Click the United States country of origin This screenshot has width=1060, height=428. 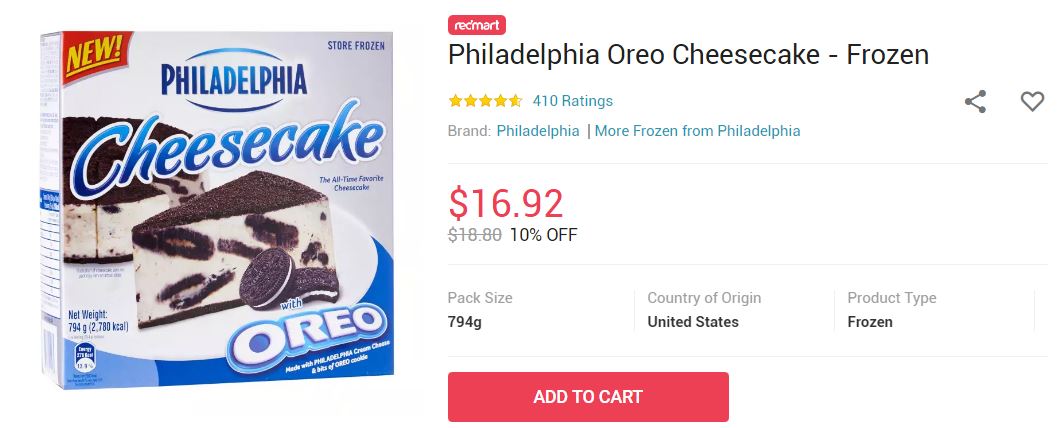(693, 322)
